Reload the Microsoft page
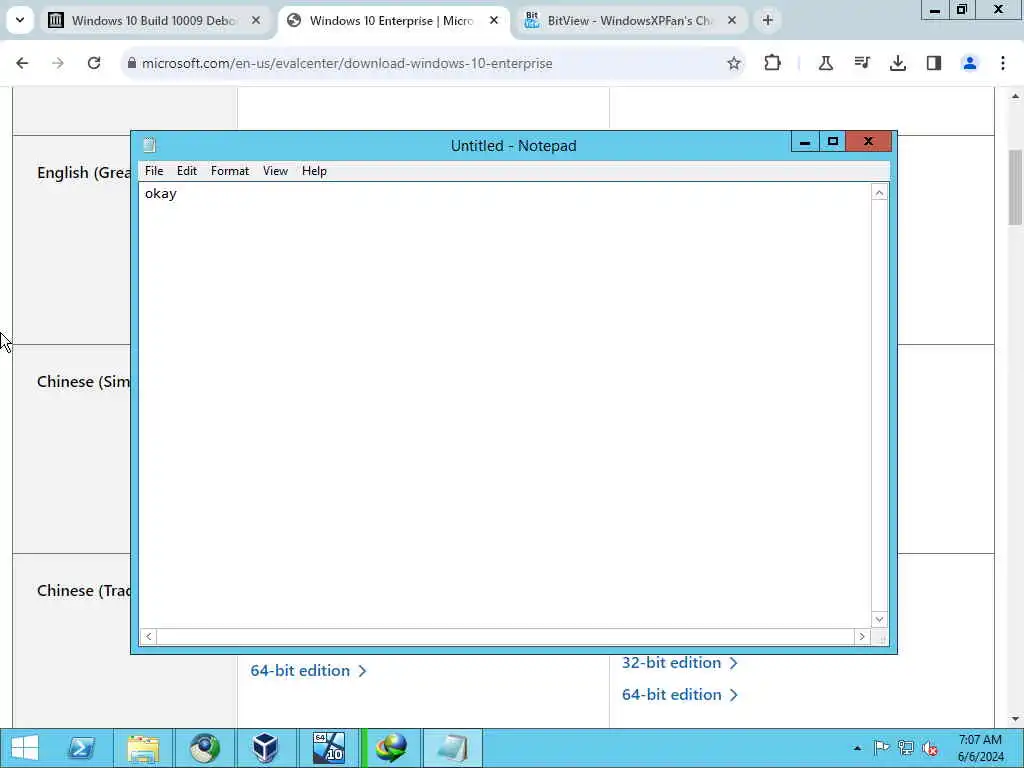1024x768 pixels. click(x=94, y=63)
